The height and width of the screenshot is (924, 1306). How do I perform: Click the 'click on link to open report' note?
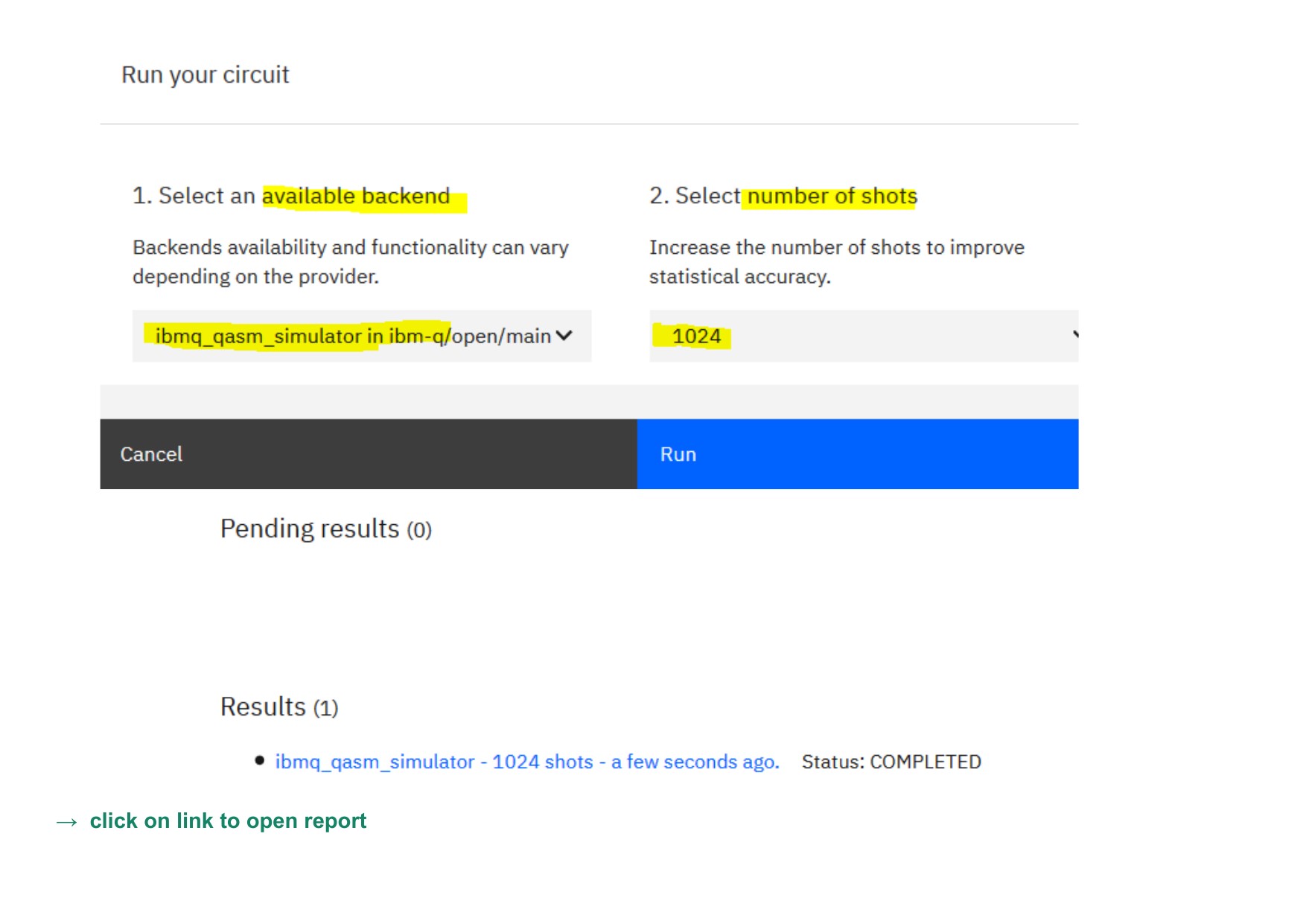[228, 821]
